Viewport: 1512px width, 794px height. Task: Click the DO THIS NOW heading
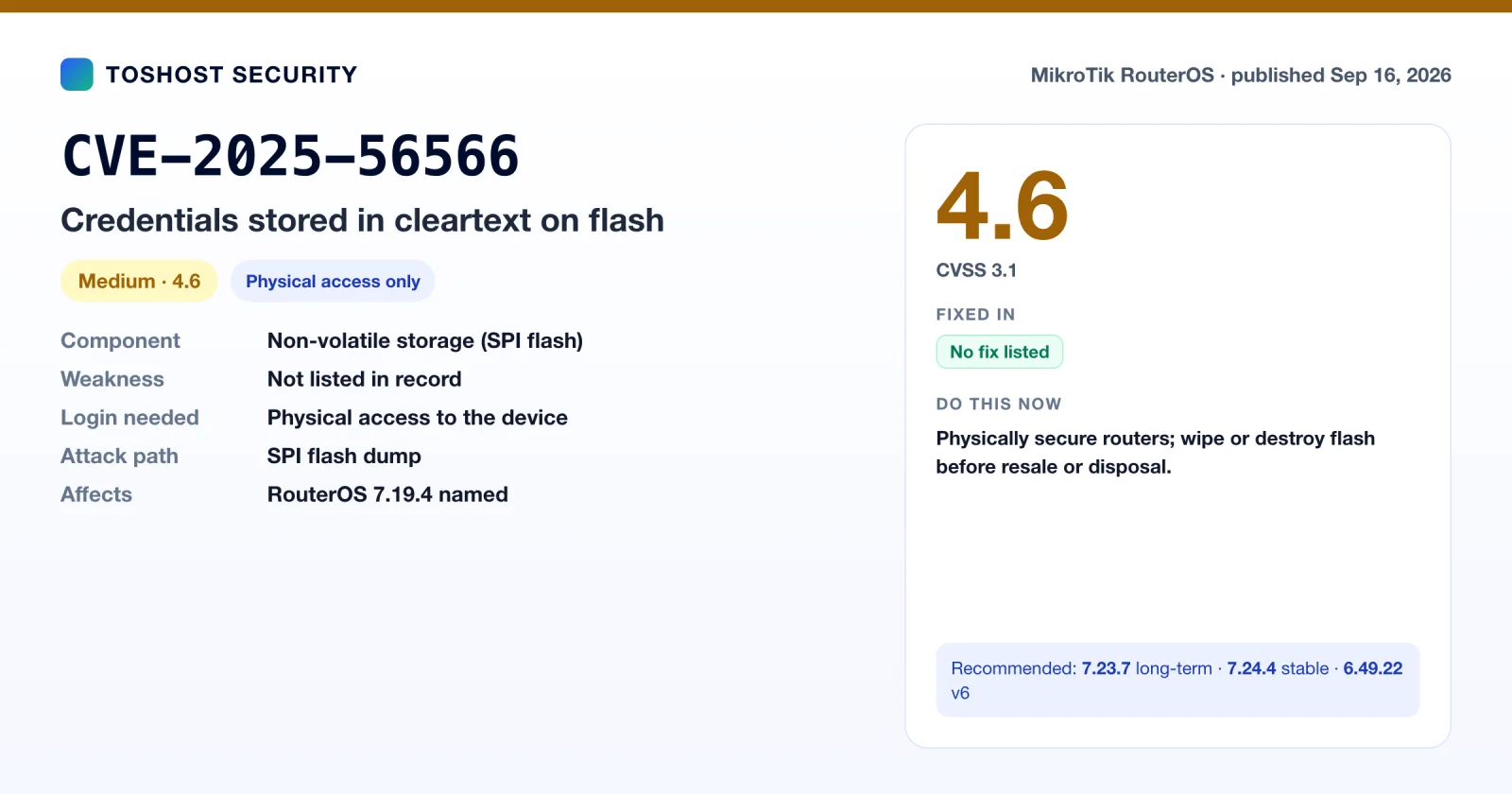pos(999,404)
